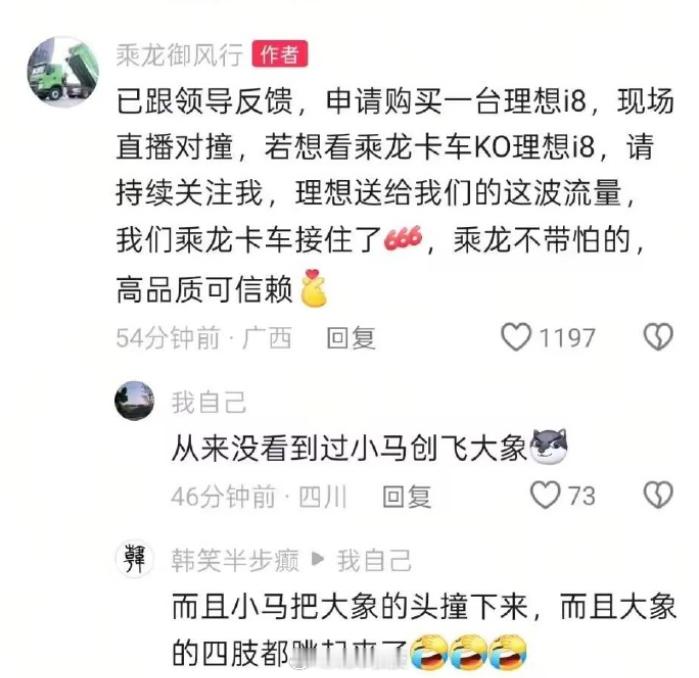Like the 乘龙御风行 comment with 1197 likes

(x=516, y=337)
